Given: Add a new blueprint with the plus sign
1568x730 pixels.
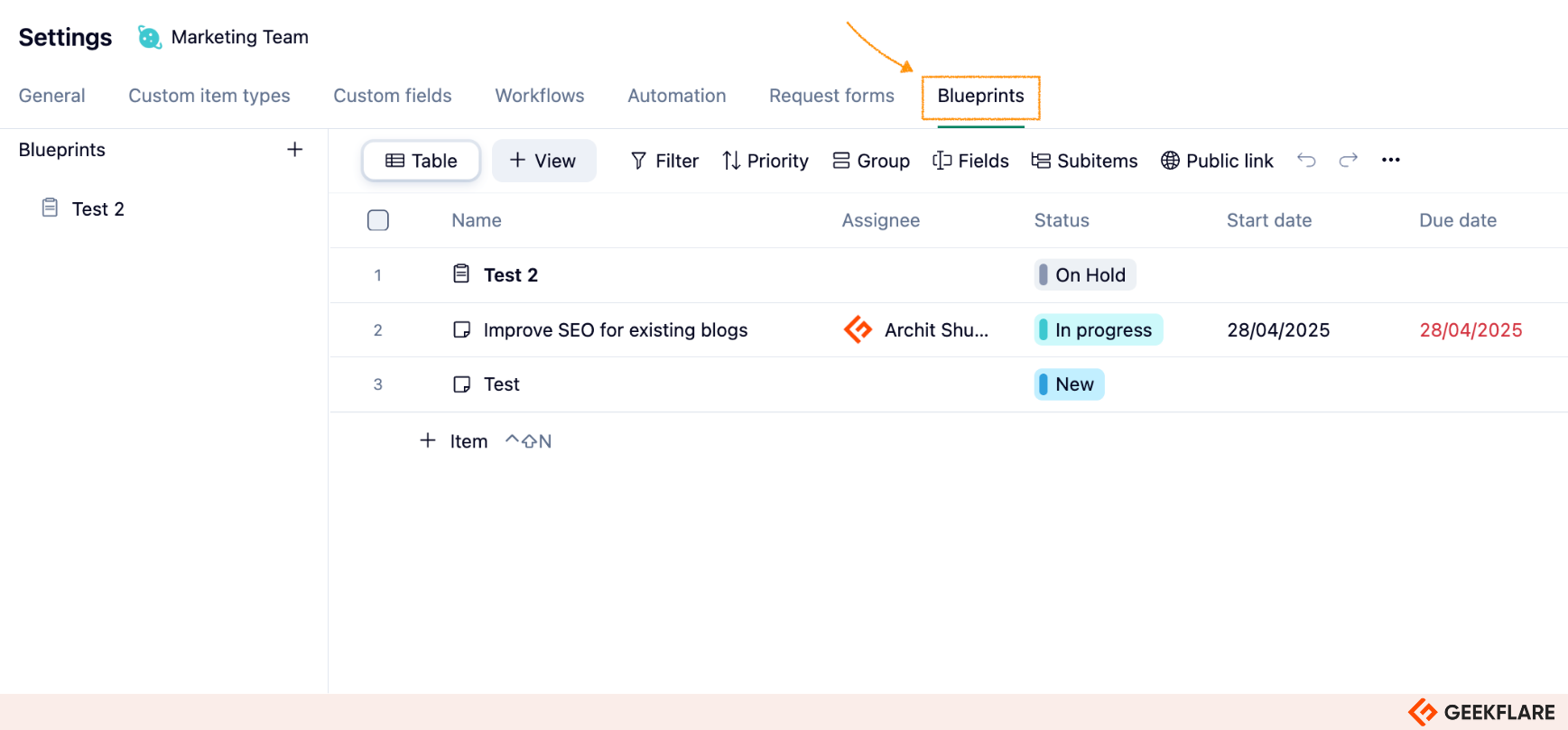Looking at the screenshot, I should 295,150.
